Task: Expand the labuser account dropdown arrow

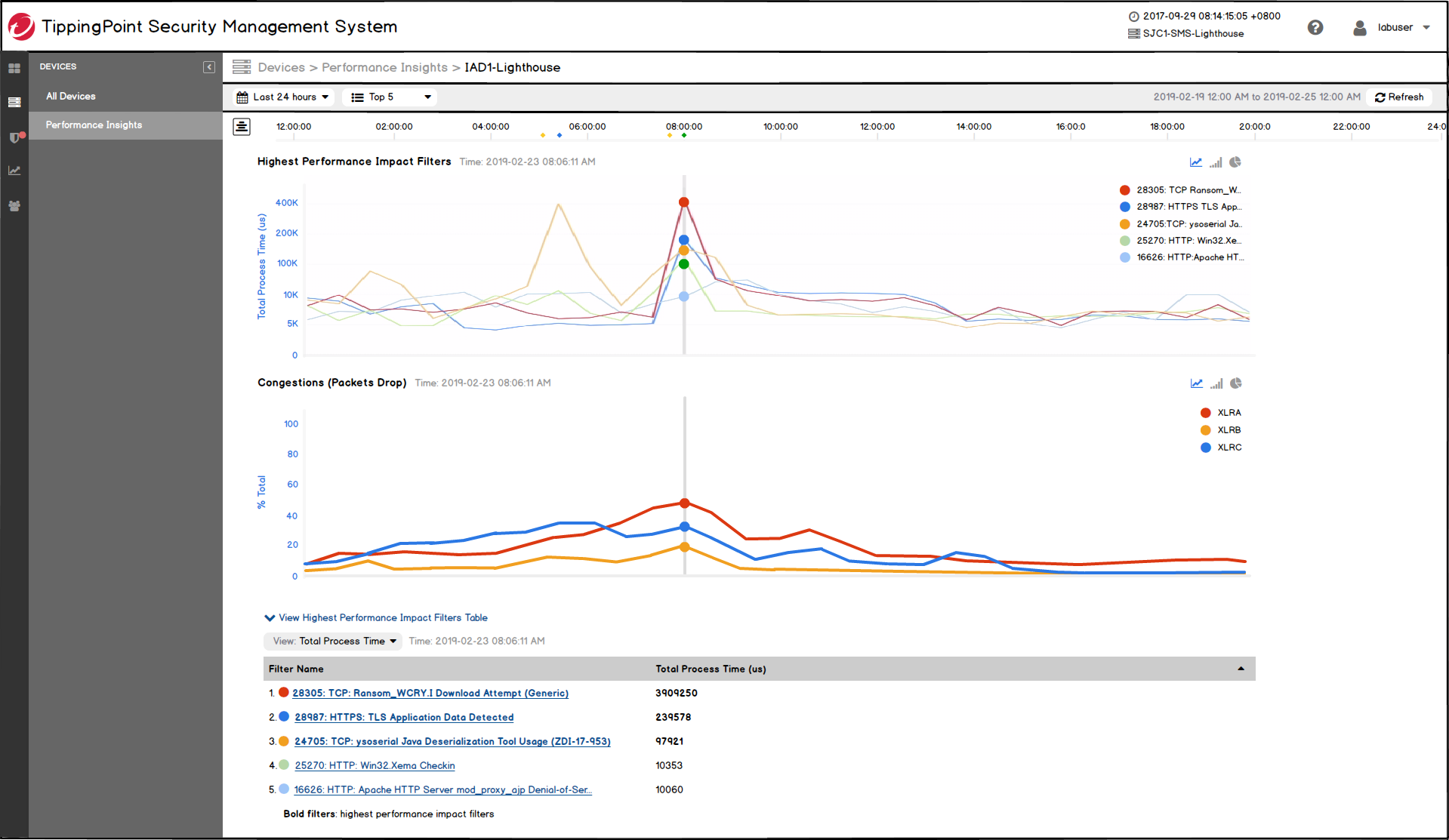Action: coord(1426,28)
